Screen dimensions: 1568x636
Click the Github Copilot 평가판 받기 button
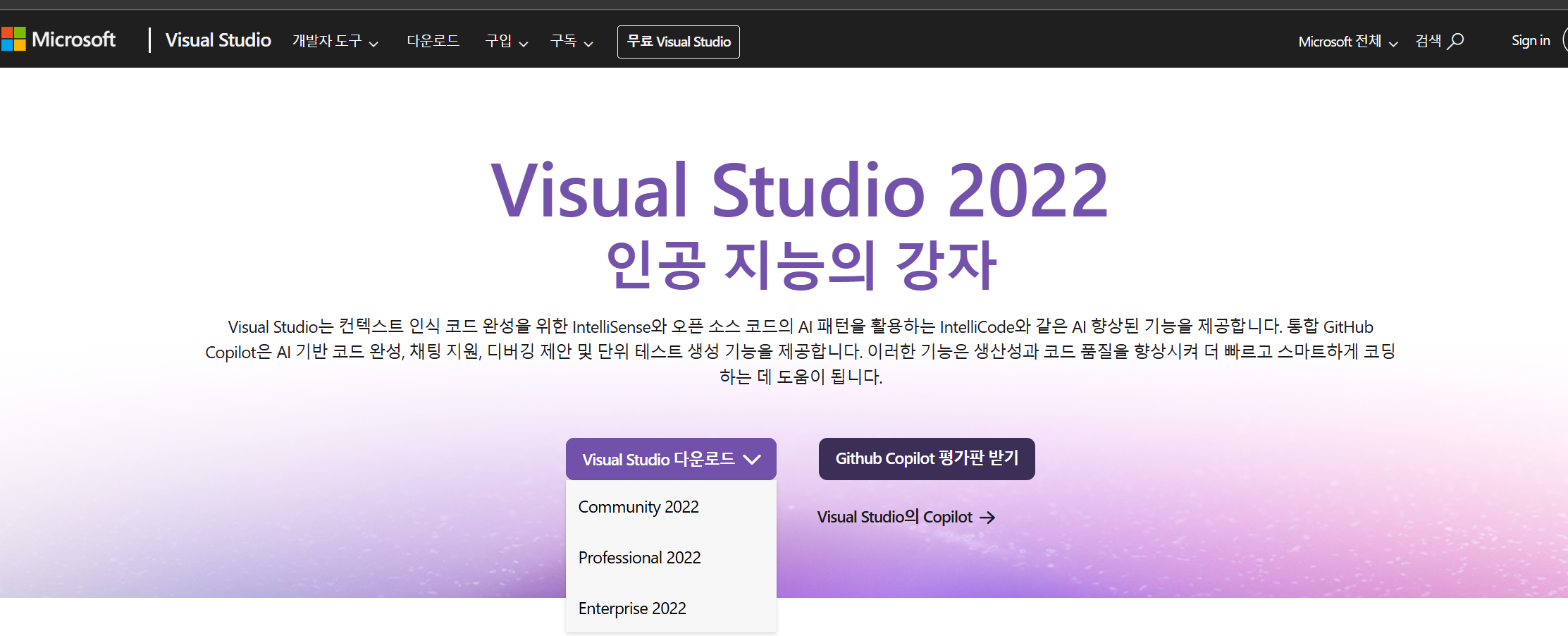tap(927, 459)
